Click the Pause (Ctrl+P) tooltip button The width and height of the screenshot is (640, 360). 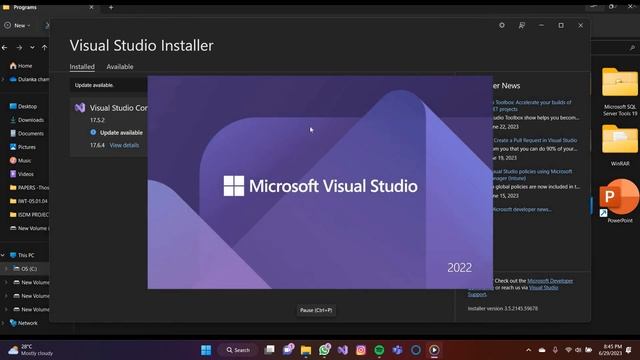(x=316, y=310)
